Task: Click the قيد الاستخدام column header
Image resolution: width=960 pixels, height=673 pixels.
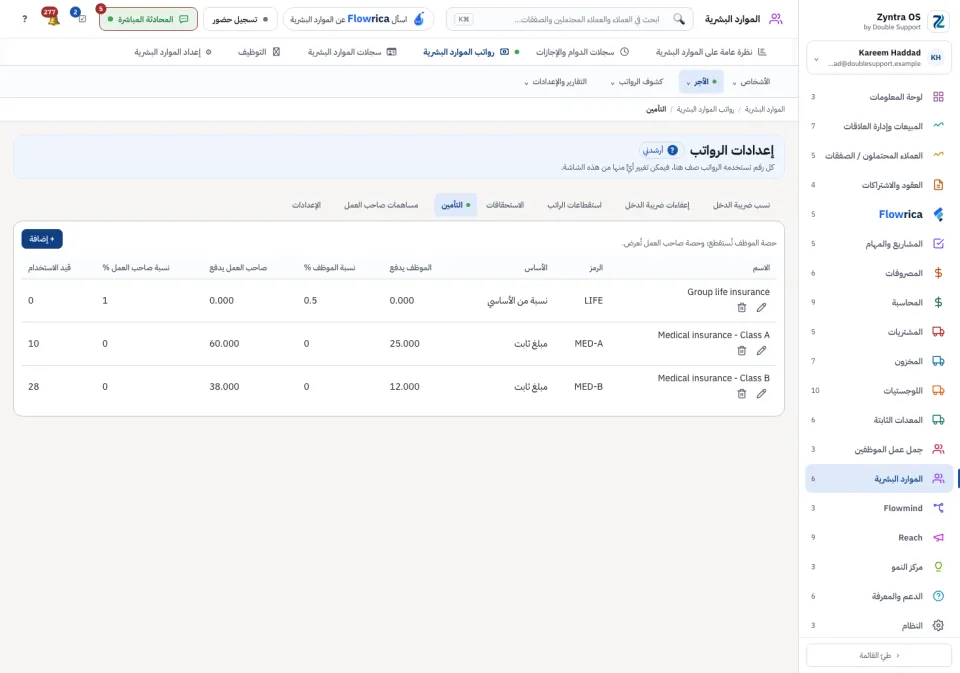Action: point(49,268)
